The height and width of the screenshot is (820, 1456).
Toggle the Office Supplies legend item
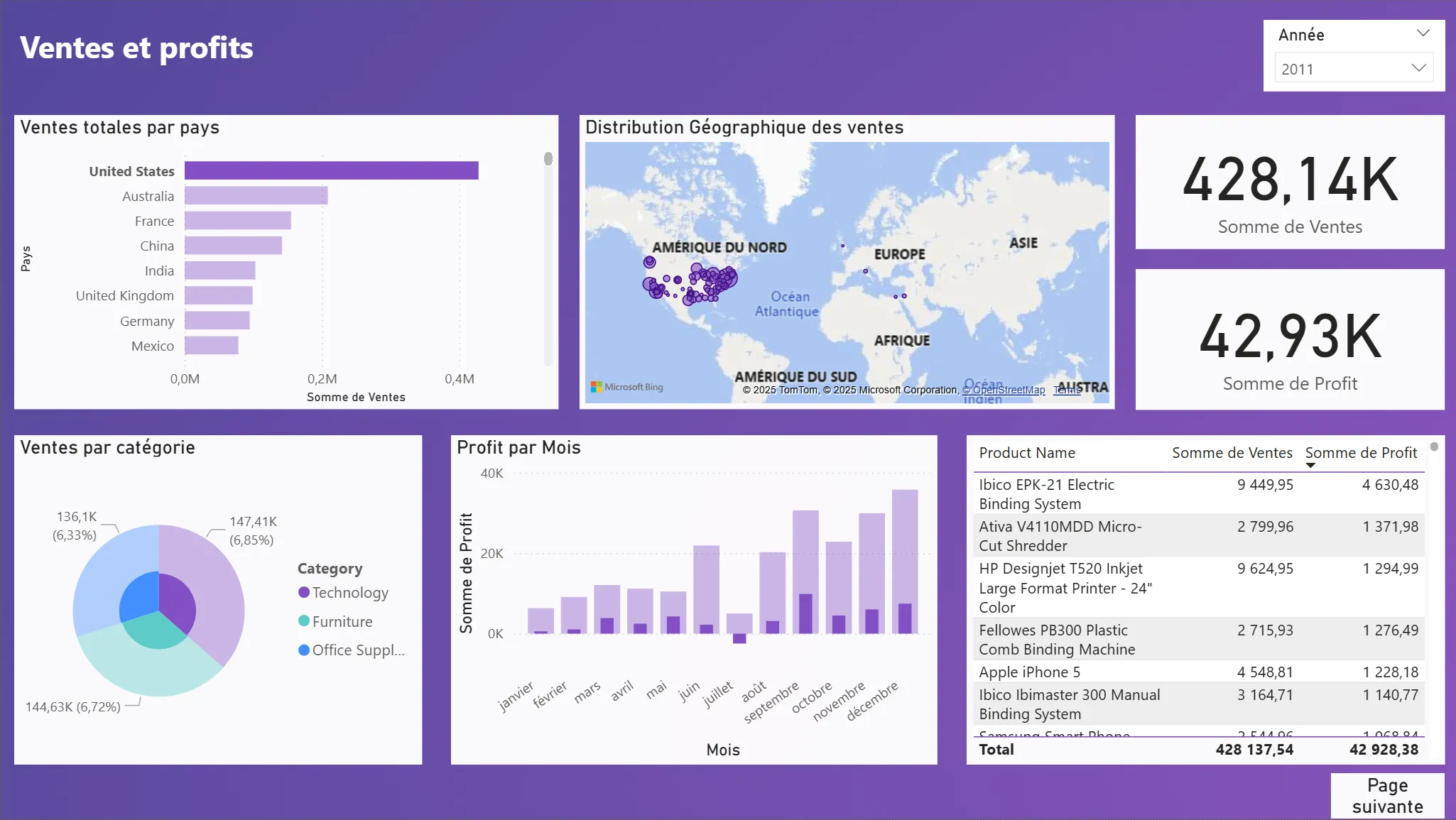(x=303, y=650)
